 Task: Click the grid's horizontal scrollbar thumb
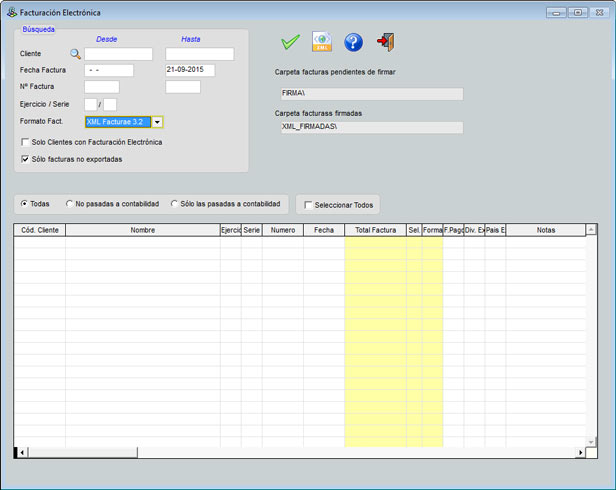point(82,453)
